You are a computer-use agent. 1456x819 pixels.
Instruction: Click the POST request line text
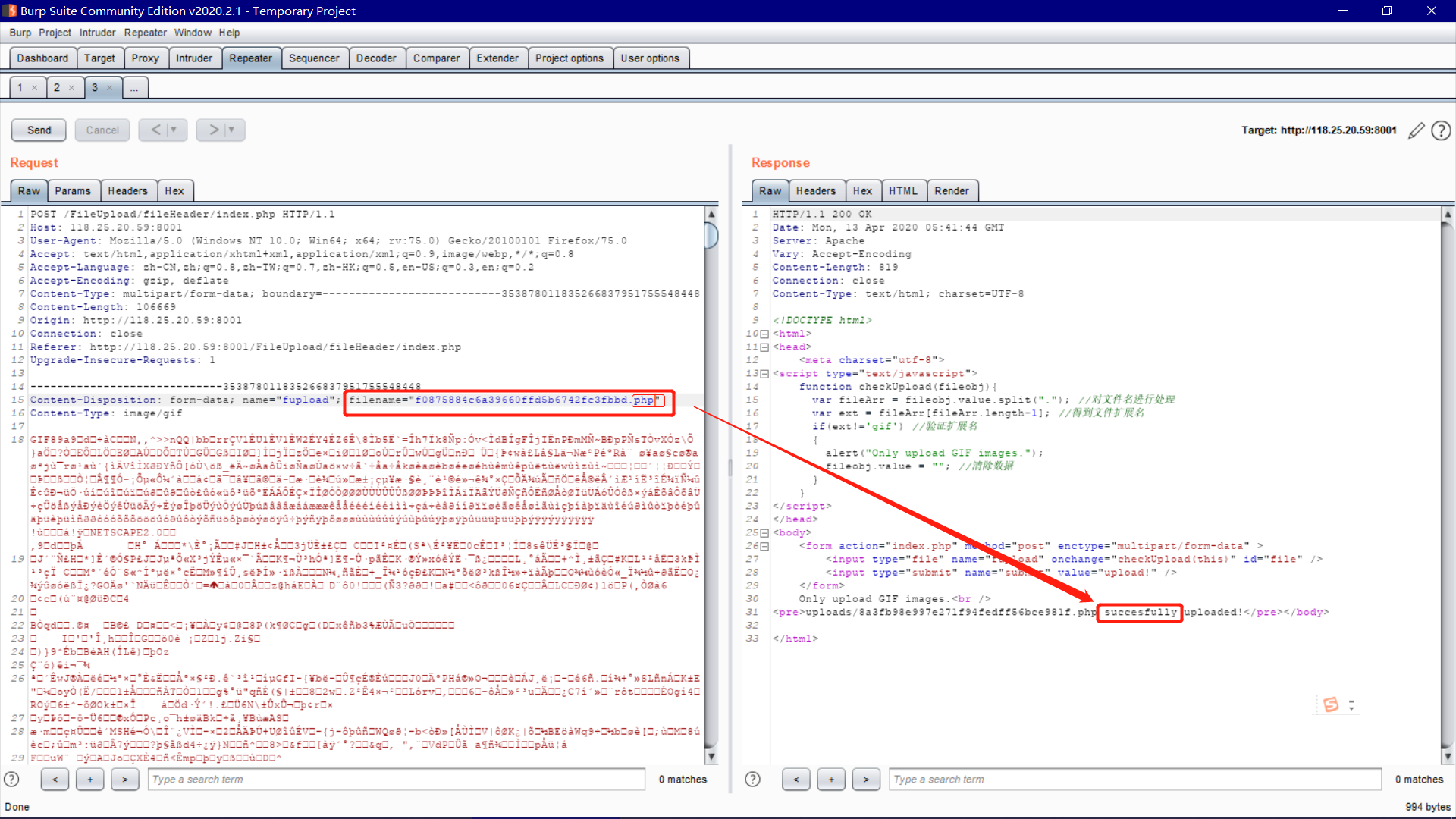182,215
